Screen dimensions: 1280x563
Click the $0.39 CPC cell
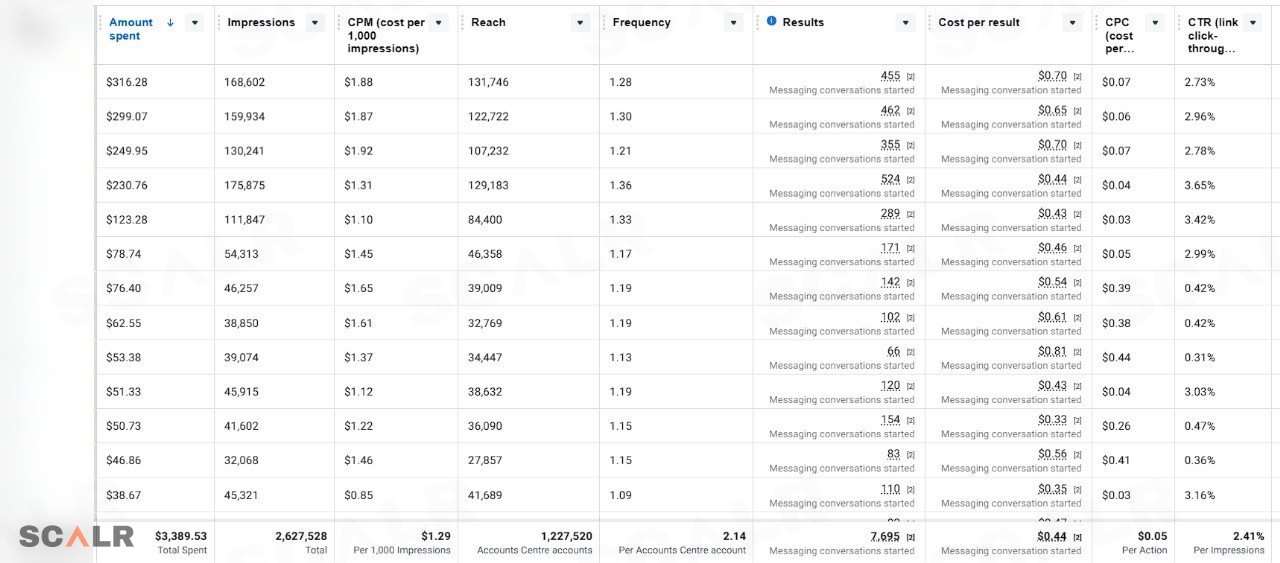point(1116,288)
